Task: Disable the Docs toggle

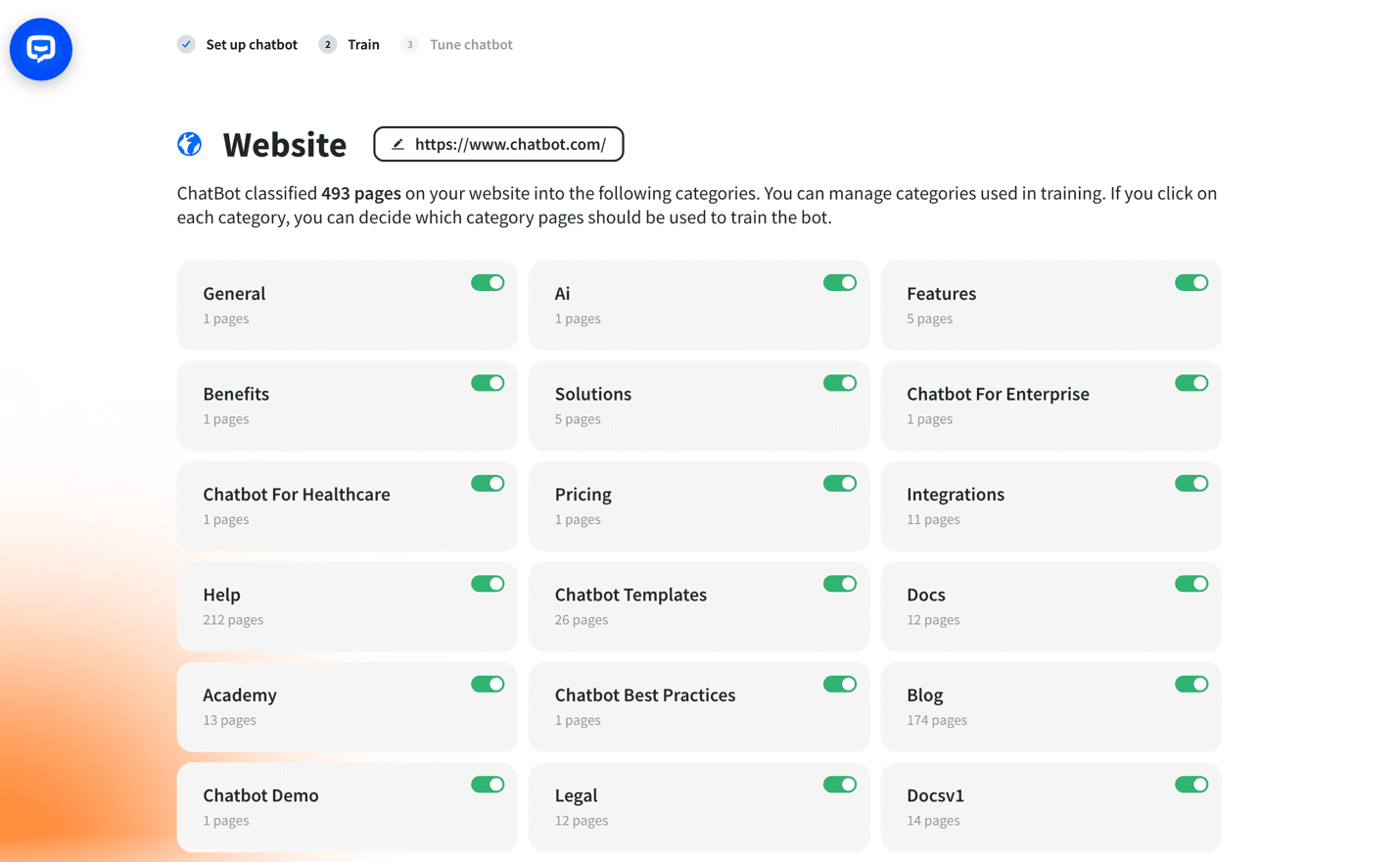Action: tap(1191, 583)
